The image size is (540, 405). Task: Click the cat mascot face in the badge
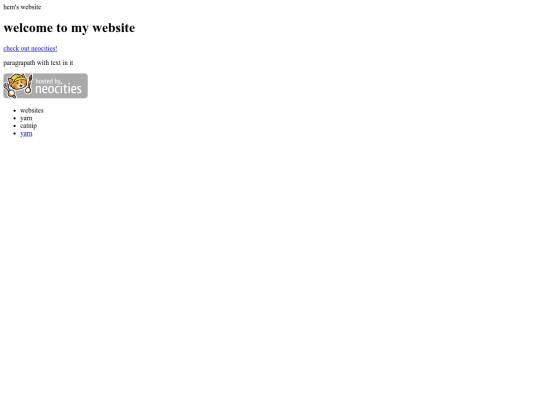[x=18, y=83]
